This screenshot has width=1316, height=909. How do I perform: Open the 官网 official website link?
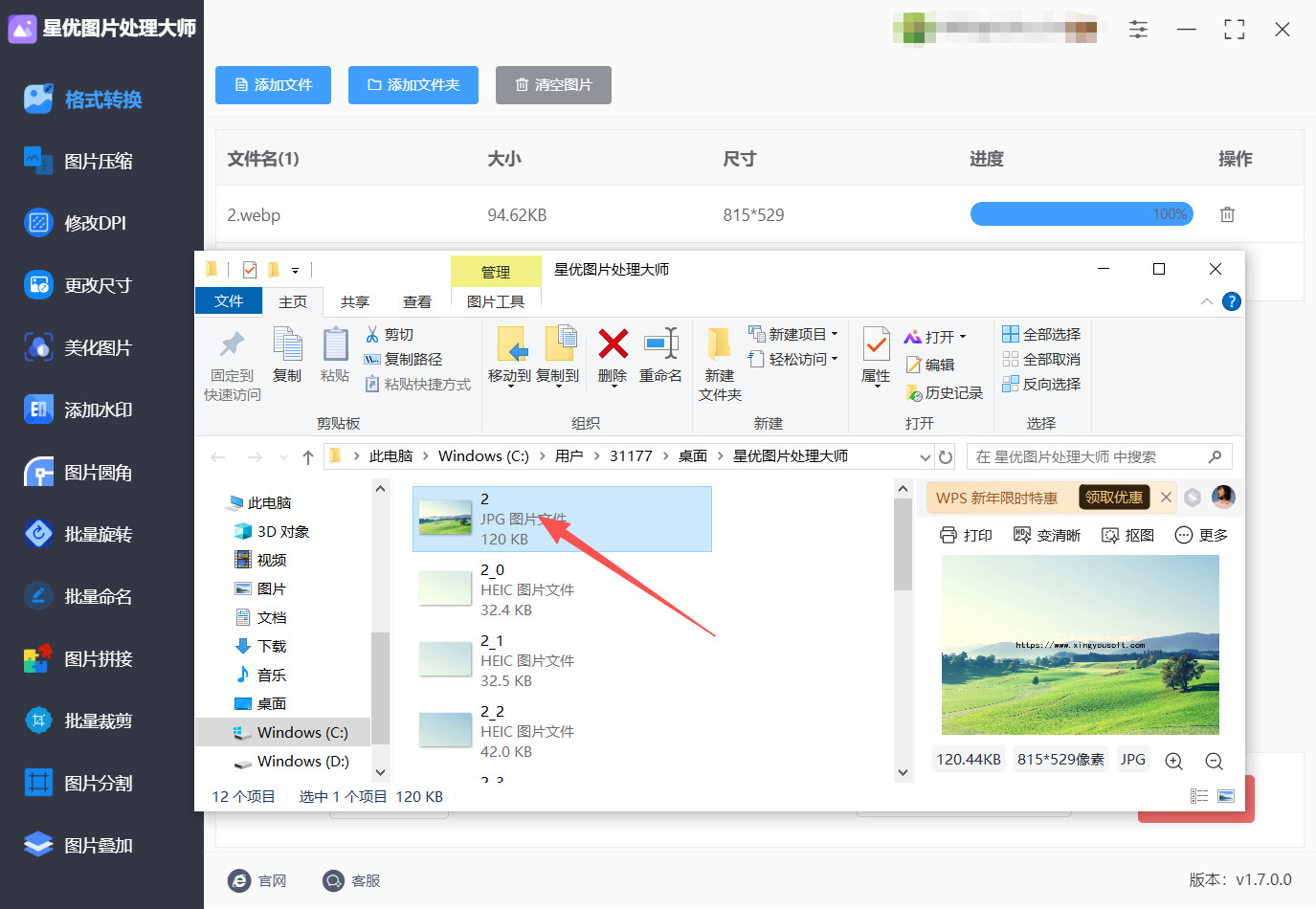pyautogui.click(x=257, y=880)
